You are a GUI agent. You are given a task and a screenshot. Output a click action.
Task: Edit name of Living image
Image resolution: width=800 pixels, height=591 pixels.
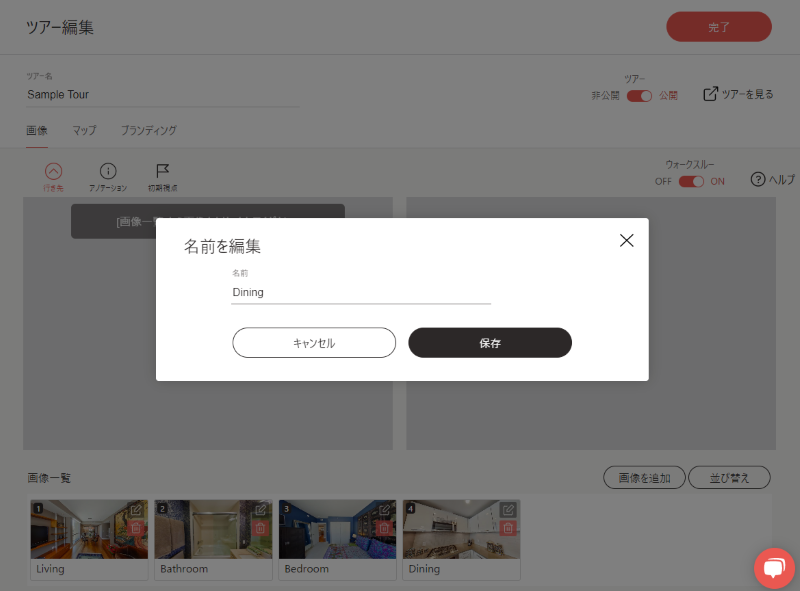click(136, 510)
